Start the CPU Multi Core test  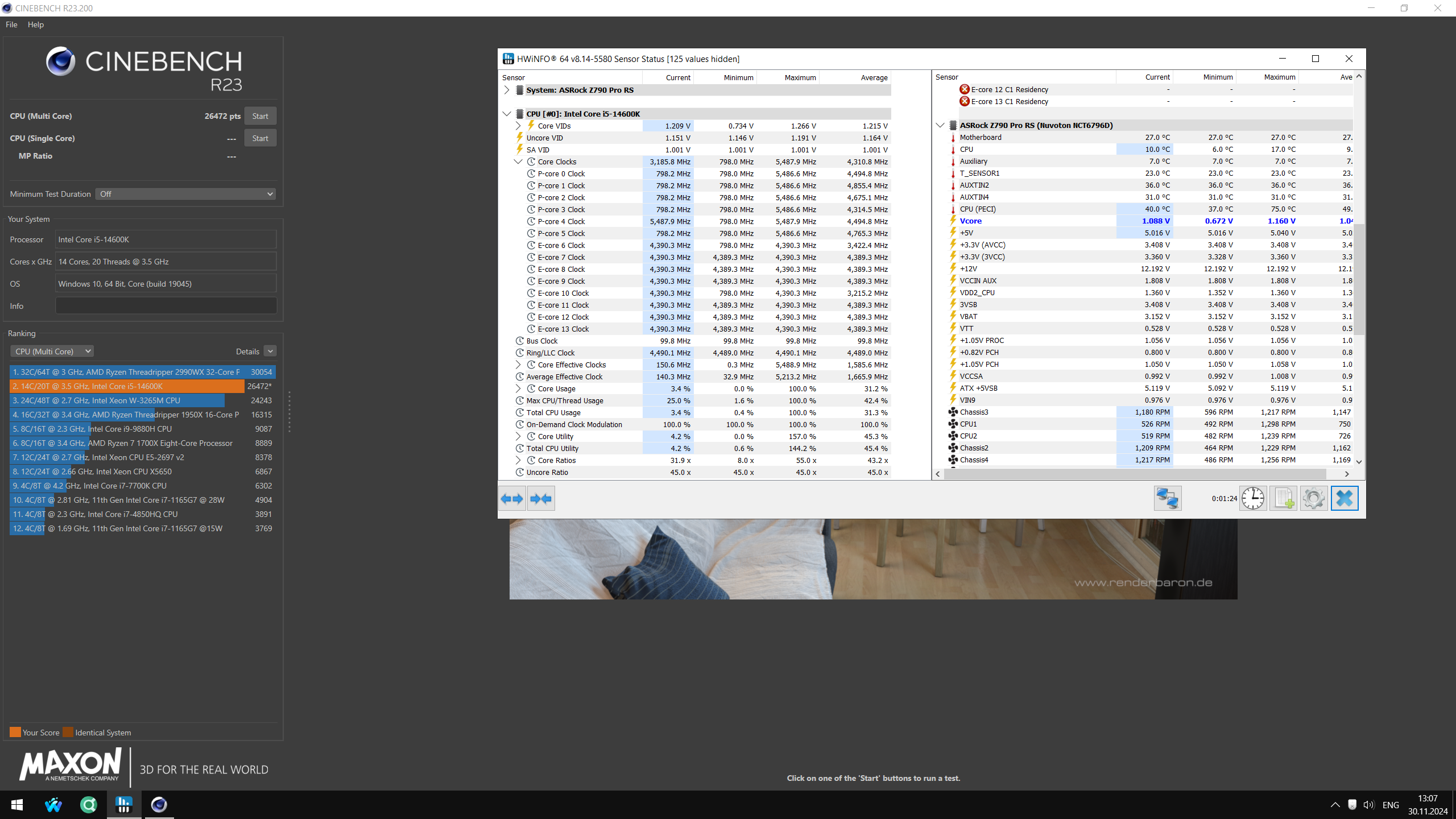pyautogui.click(x=260, y=116)
